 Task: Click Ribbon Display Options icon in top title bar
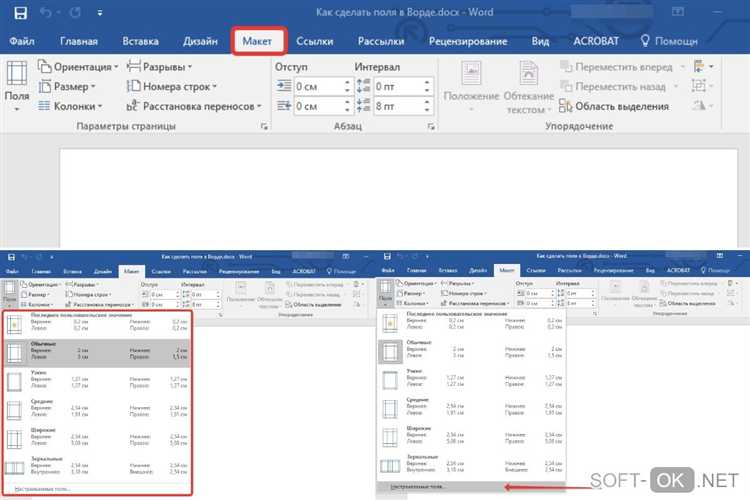tap(678, 11)
